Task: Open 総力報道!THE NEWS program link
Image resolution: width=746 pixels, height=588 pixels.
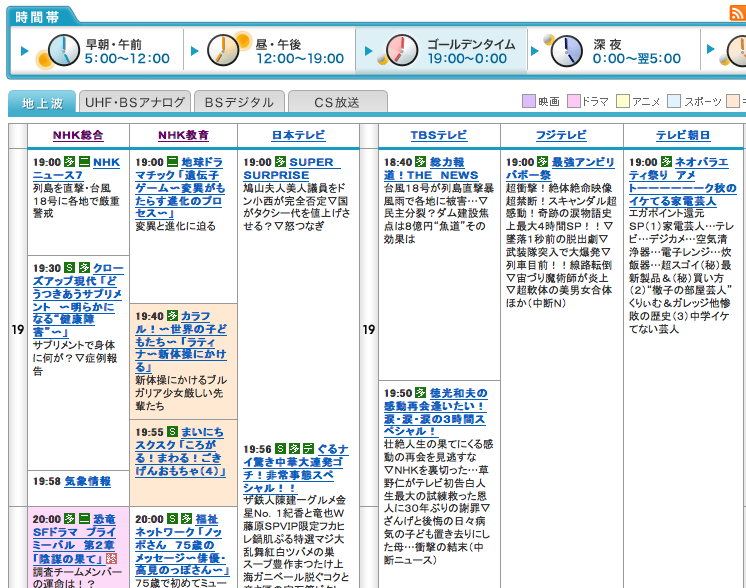Action: (431, 168)
